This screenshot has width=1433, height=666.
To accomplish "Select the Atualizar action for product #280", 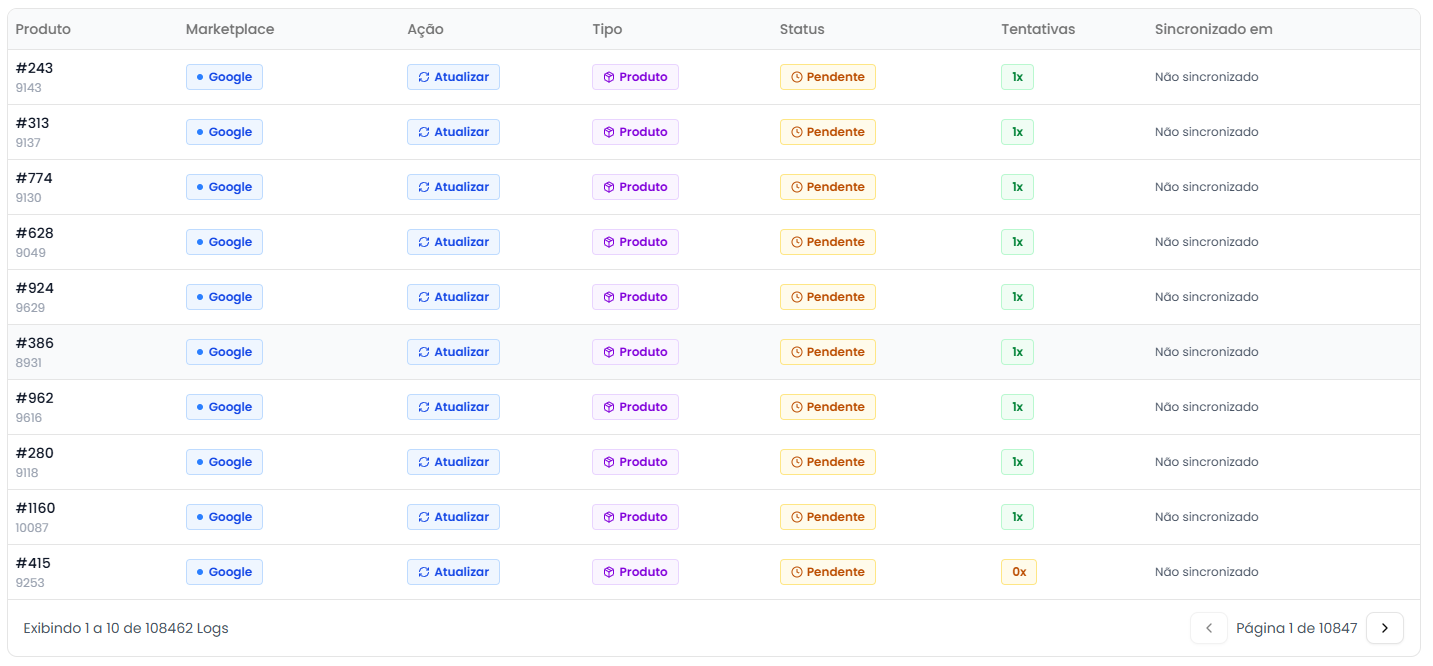I will point(453,462).
